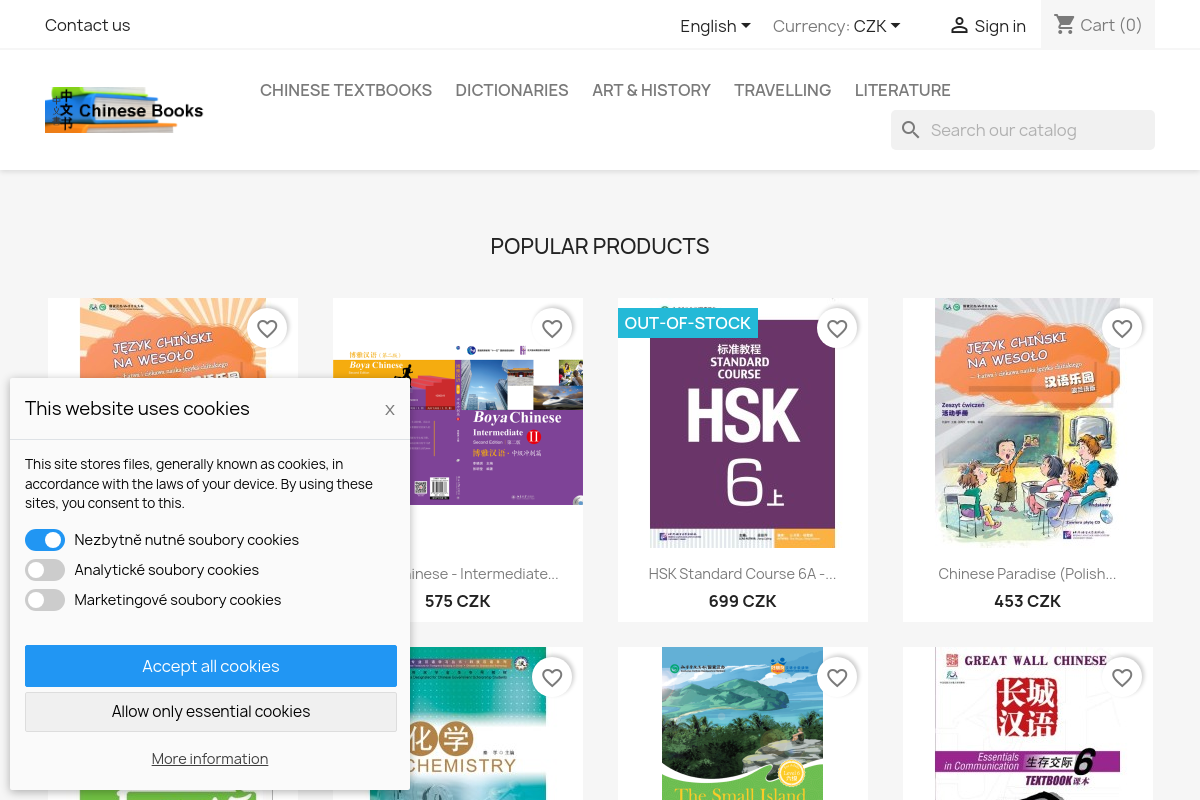Click the Sign in person icon
The height and width of the screenshot is (800, 1200).
point(959,26)
